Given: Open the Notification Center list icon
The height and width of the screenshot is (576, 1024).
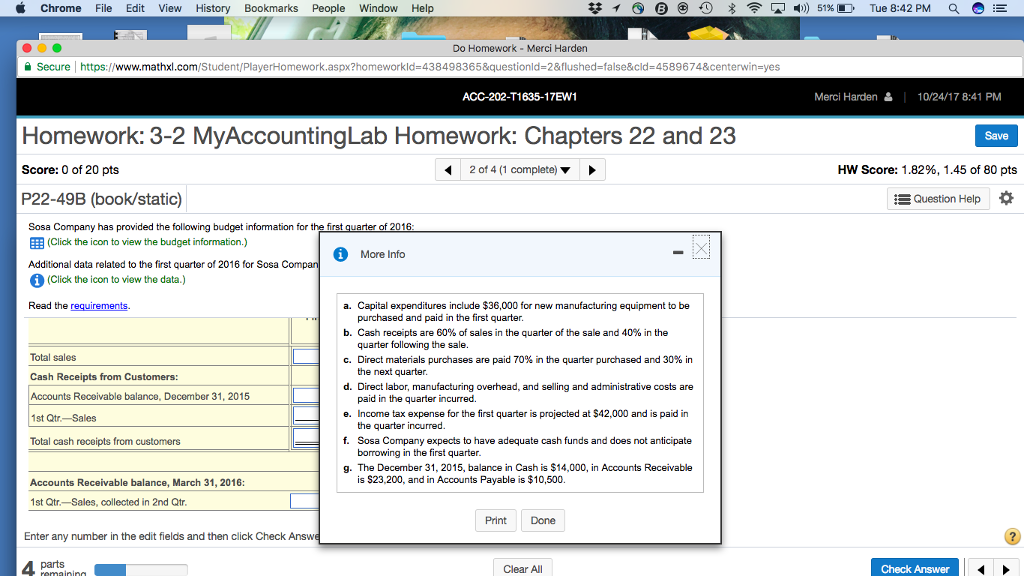Looking at the screenshot, I should pos(1000,8).
